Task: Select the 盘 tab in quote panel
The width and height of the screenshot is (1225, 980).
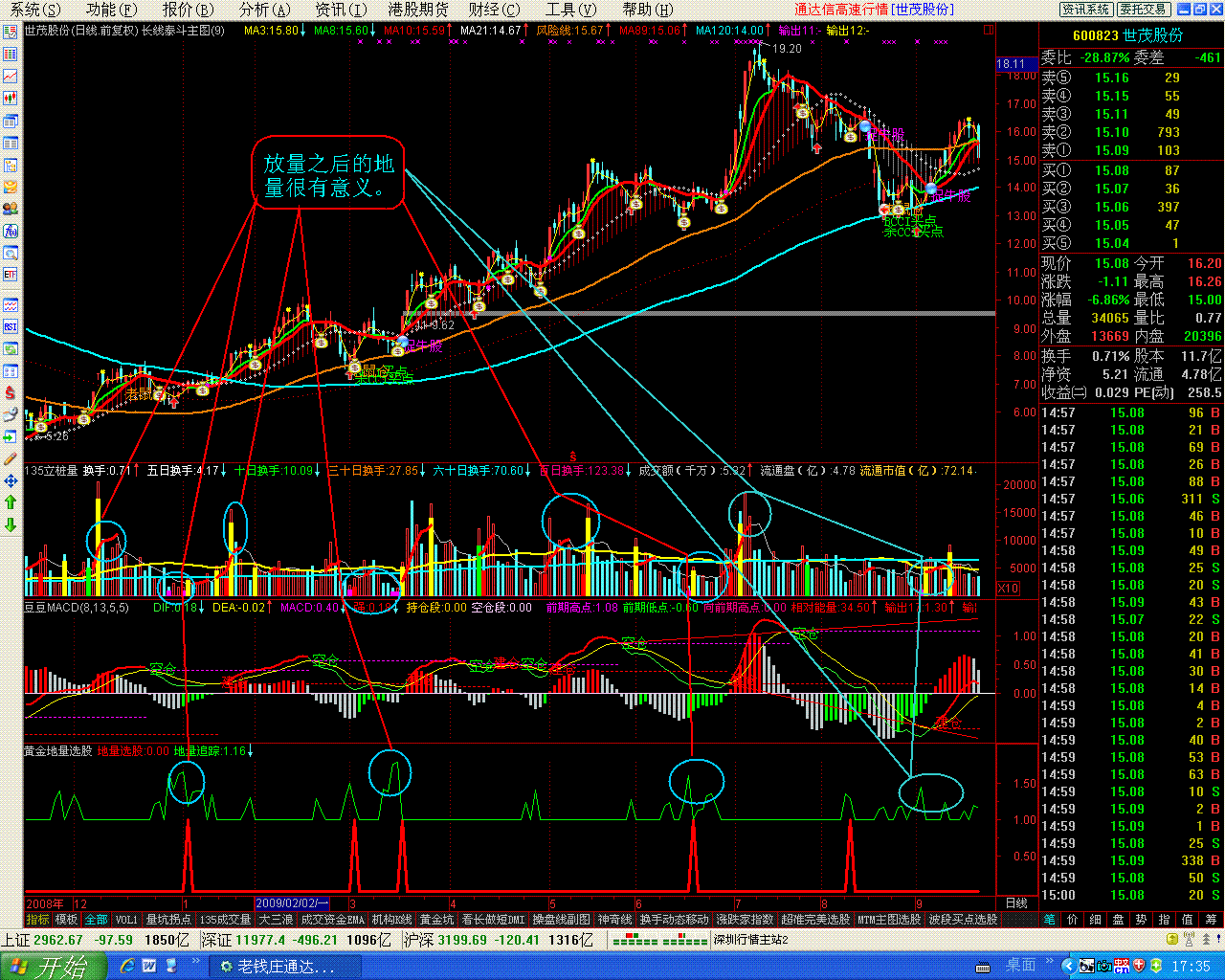Action: [1119, 919]
